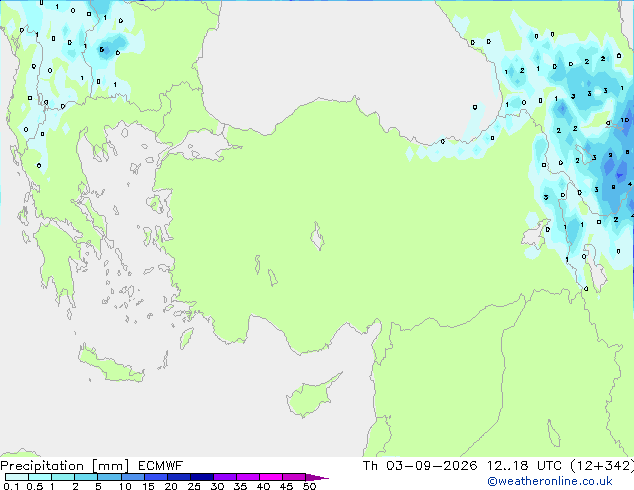Pick the 0.5 mm precipitation legend color
Screen dimensions: 634x490
click(40, 477)
